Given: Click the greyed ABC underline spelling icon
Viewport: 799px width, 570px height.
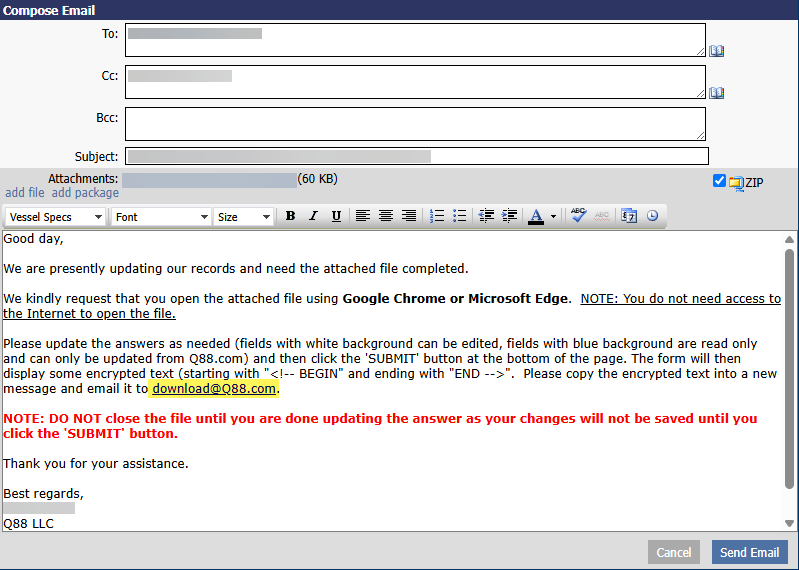Looking at the screenshot, I should click(x=602, y=216).
